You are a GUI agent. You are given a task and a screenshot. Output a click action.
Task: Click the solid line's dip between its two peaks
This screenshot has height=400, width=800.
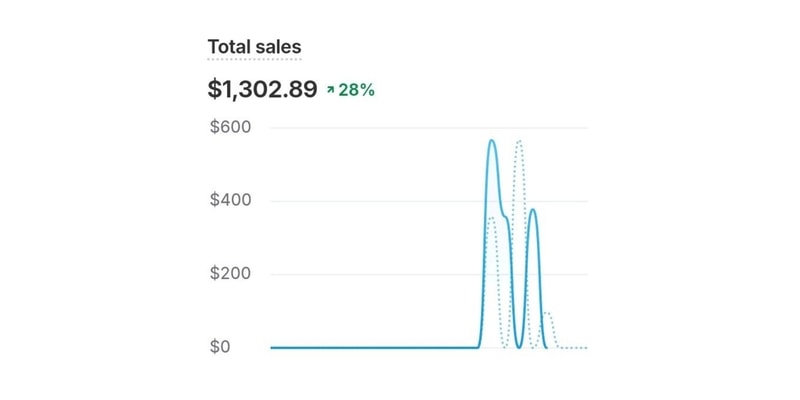518,346
